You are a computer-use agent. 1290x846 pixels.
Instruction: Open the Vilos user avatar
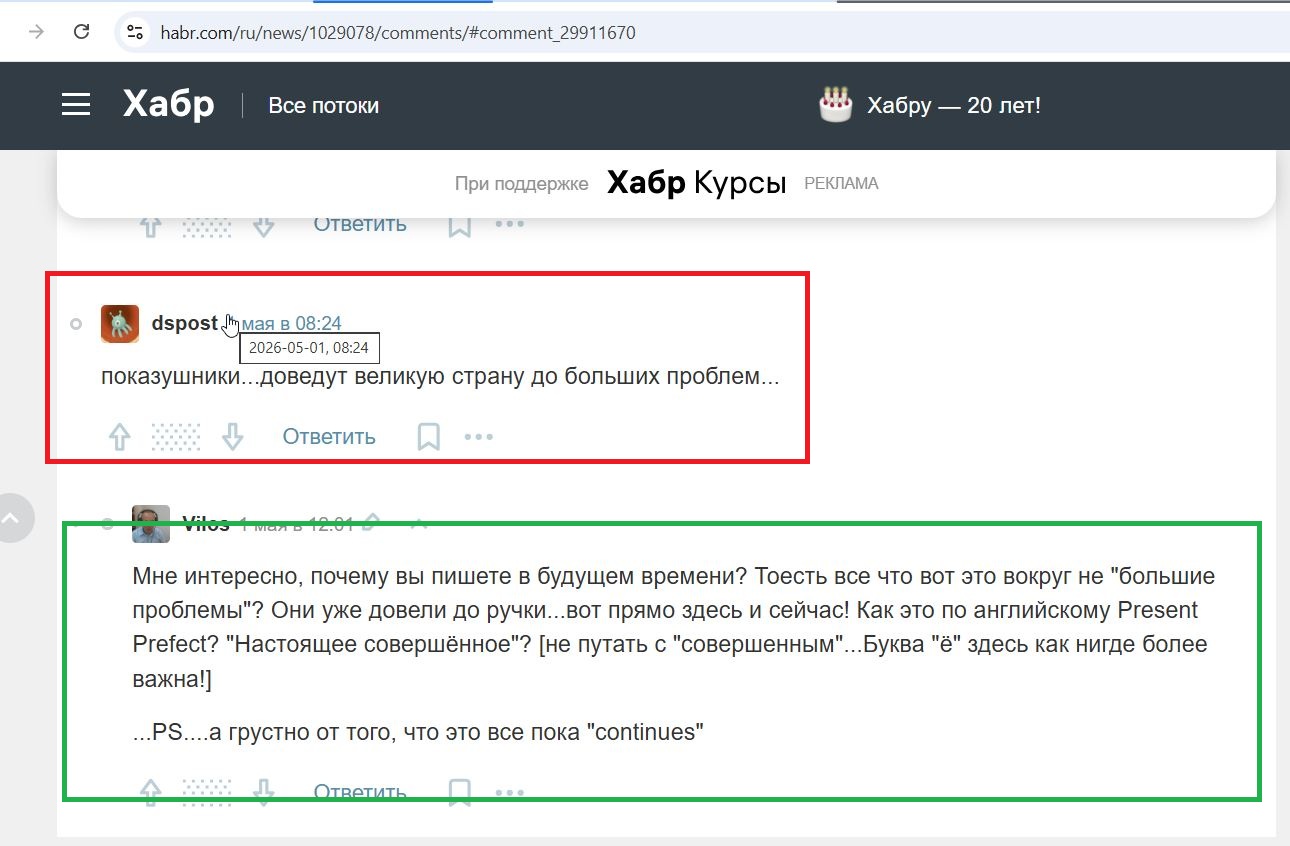point(151,524)
